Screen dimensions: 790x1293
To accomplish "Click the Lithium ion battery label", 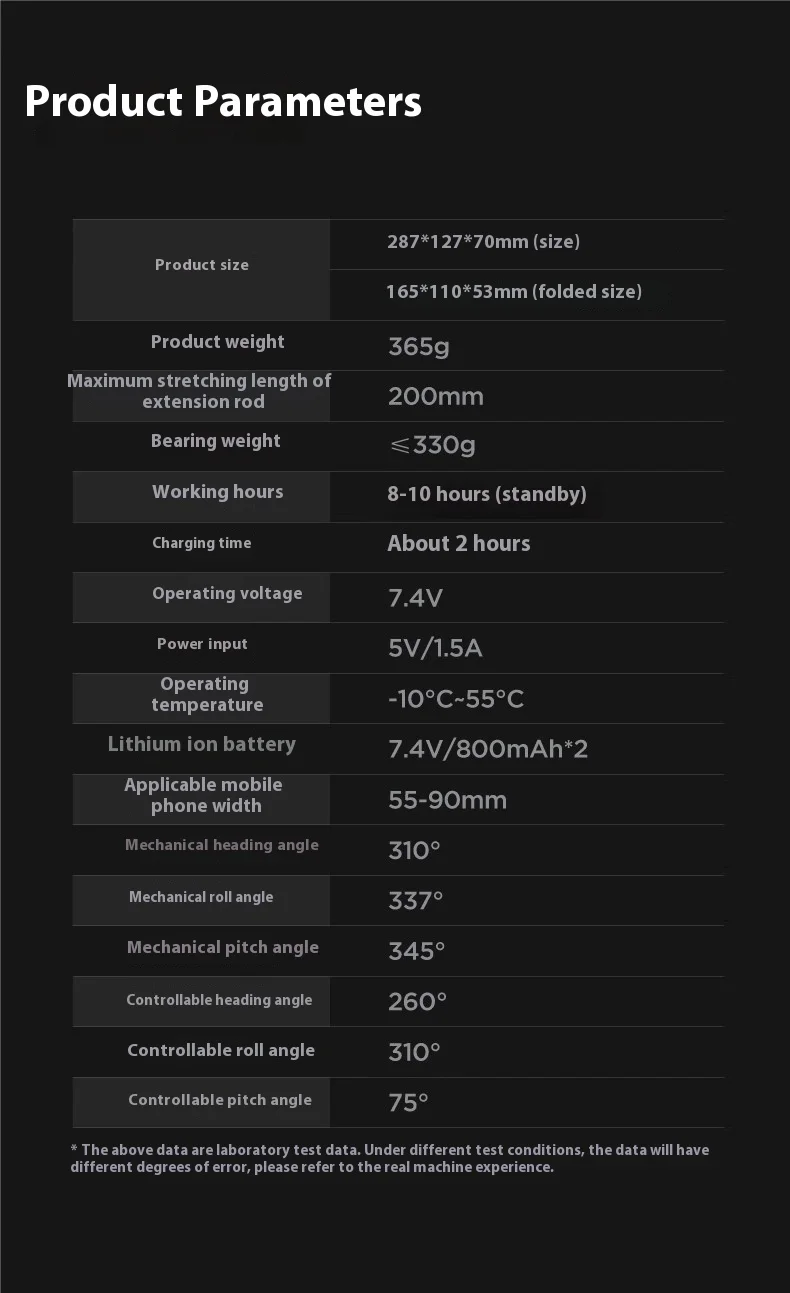I will 201,744.
